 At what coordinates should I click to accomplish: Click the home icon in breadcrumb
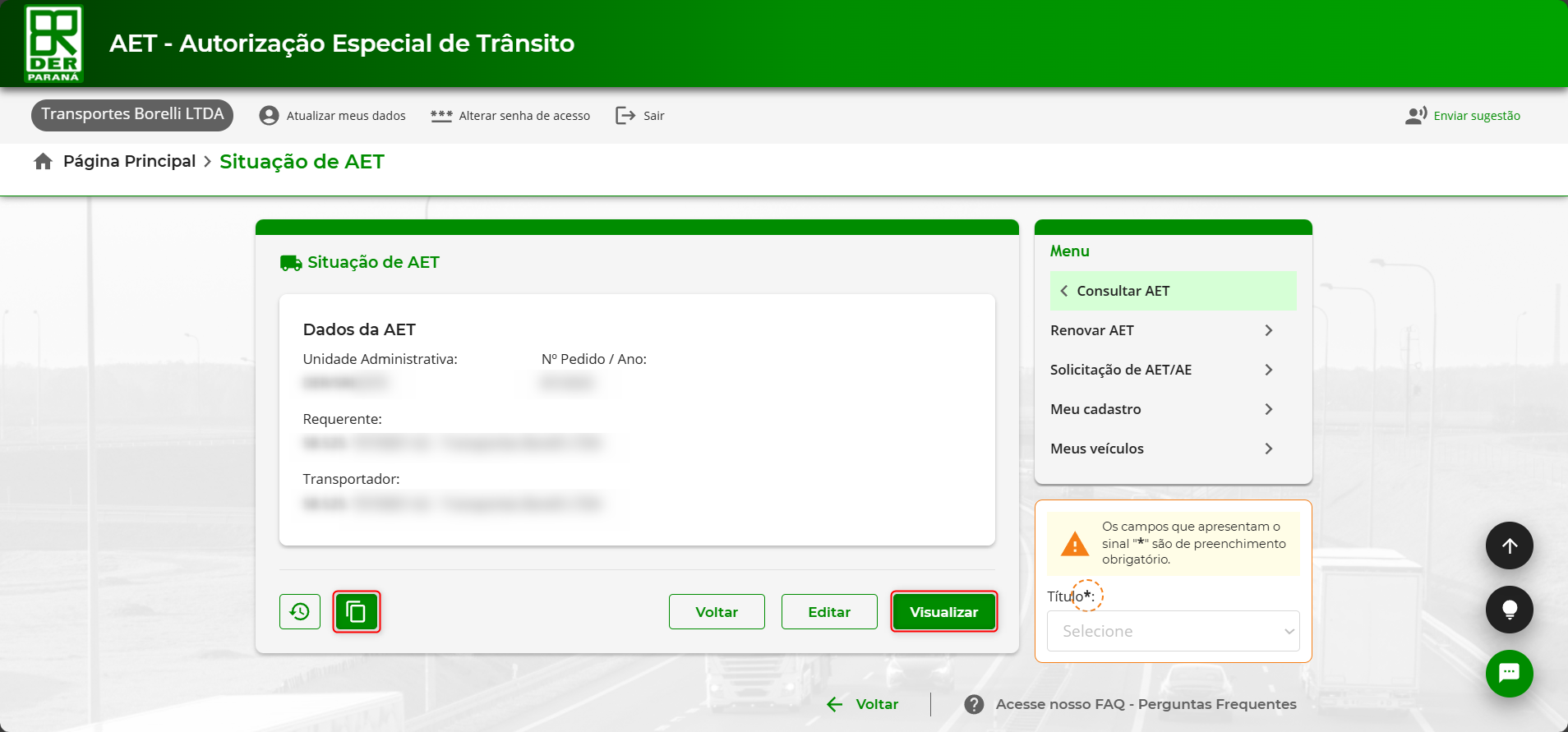point(44,162)
